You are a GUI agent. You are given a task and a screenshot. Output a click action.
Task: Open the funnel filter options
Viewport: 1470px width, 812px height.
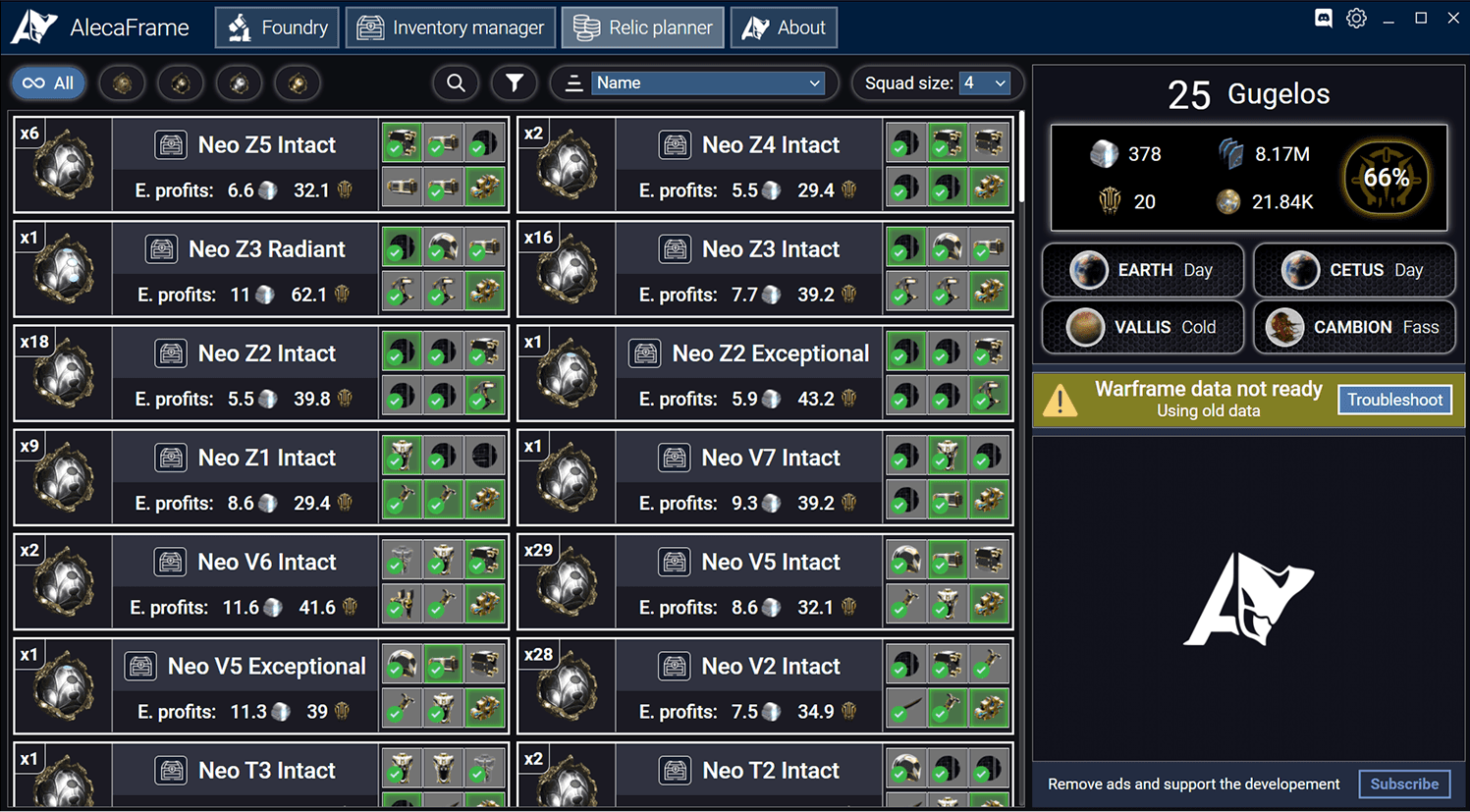click(514, 83)
